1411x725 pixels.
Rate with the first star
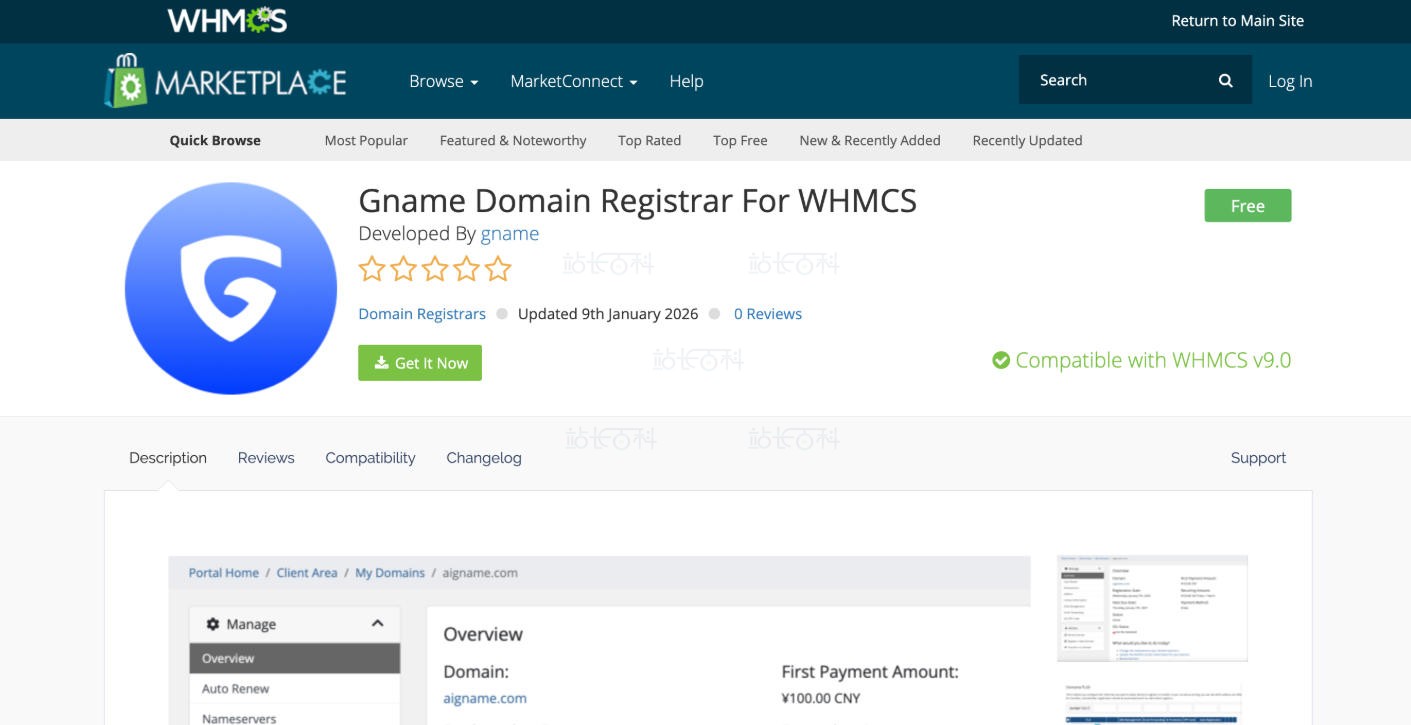[372, 268]
